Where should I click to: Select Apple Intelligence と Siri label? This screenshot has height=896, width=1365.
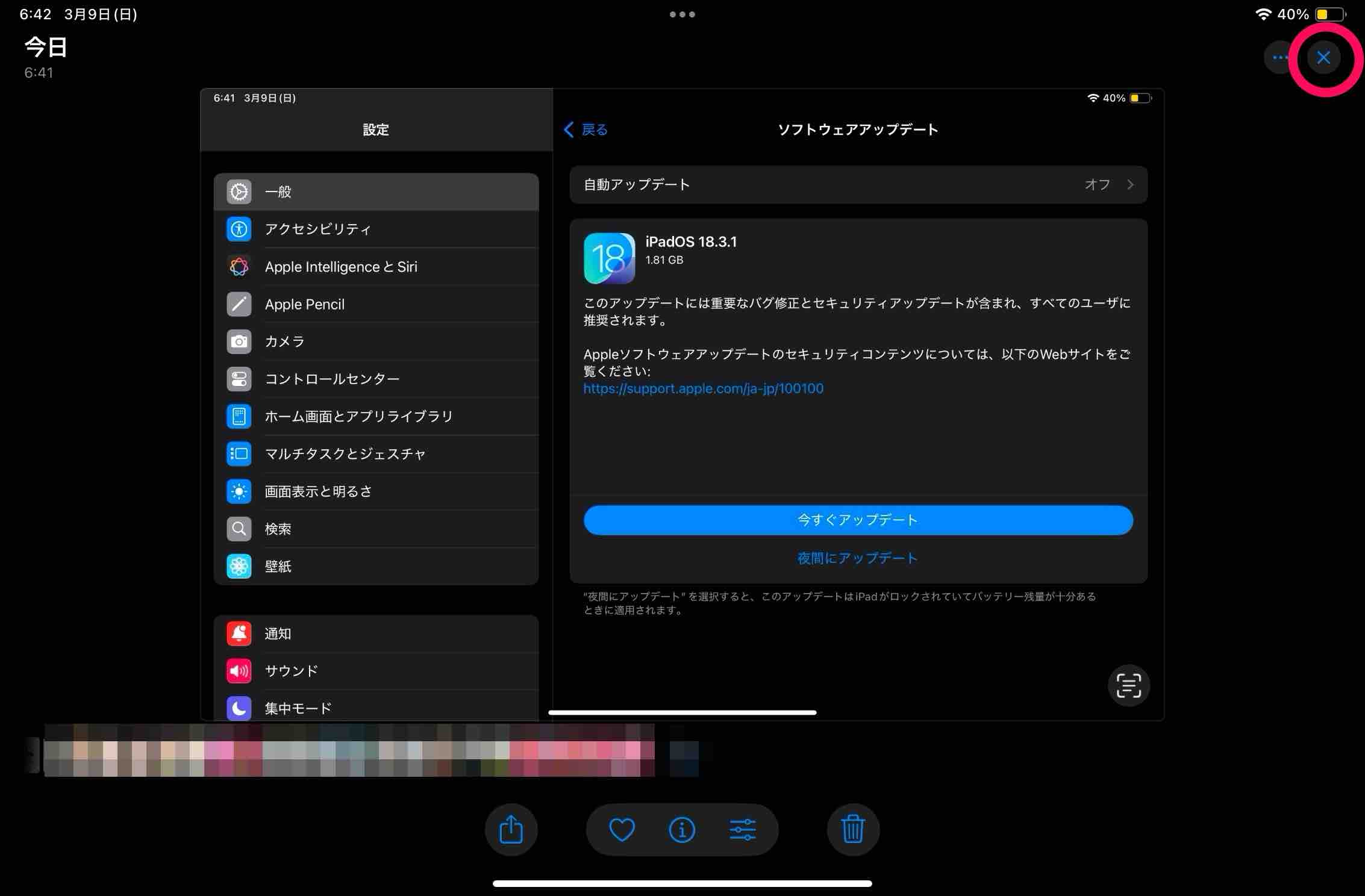(341, 267)
